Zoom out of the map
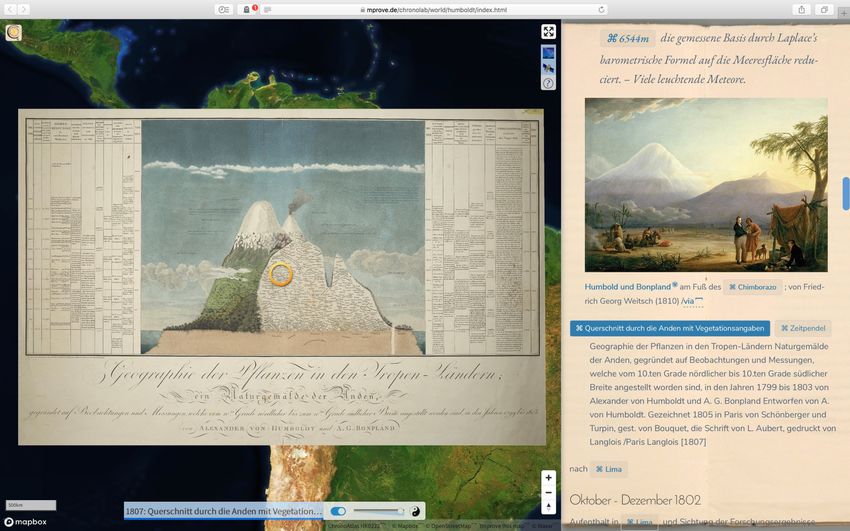 click(549, 492)
